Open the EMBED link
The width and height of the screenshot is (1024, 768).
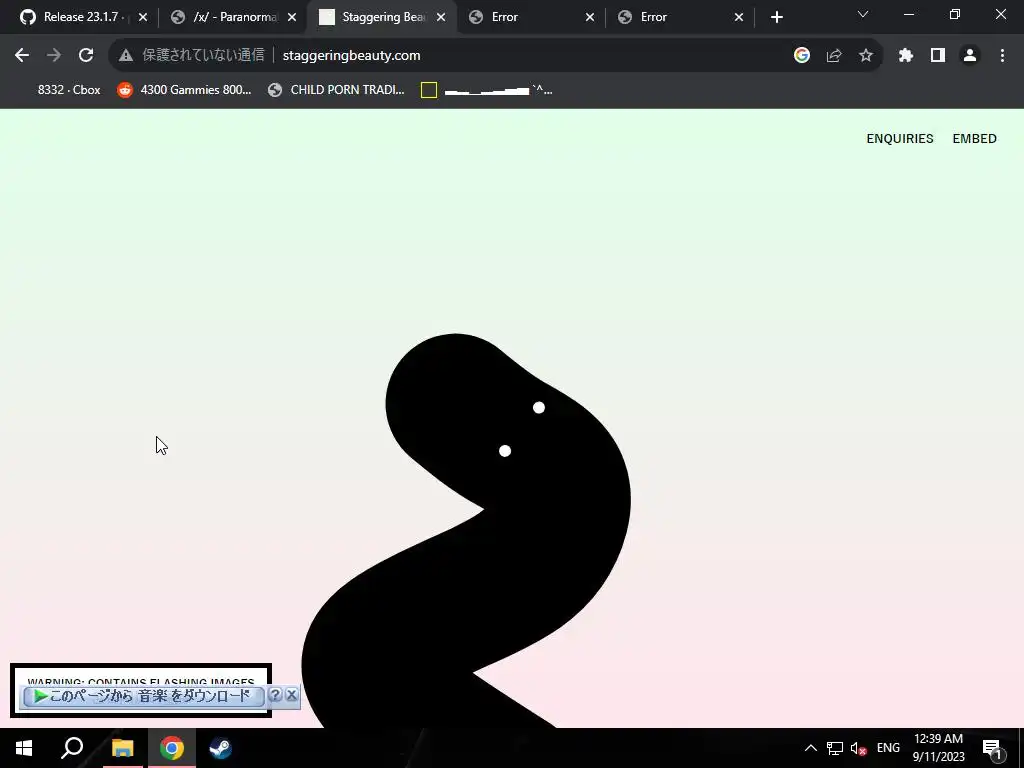[x=974, y=138]
